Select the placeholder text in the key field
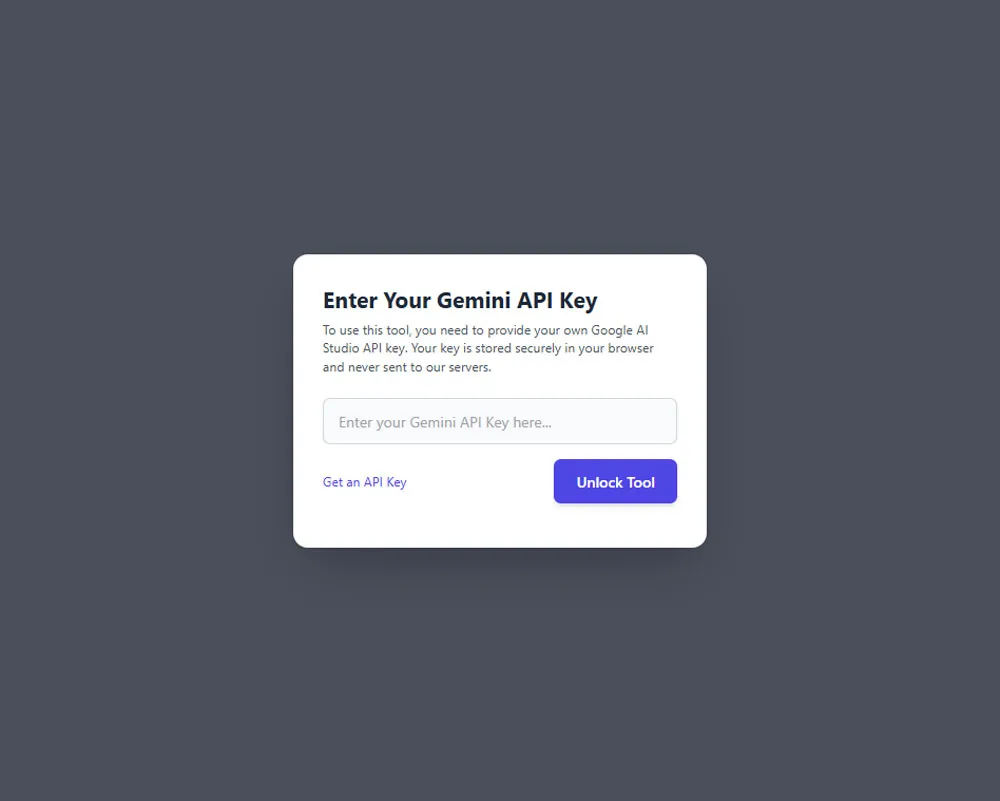The height and width of the screenshot is (801, 1000). click(x=445, y=422)
